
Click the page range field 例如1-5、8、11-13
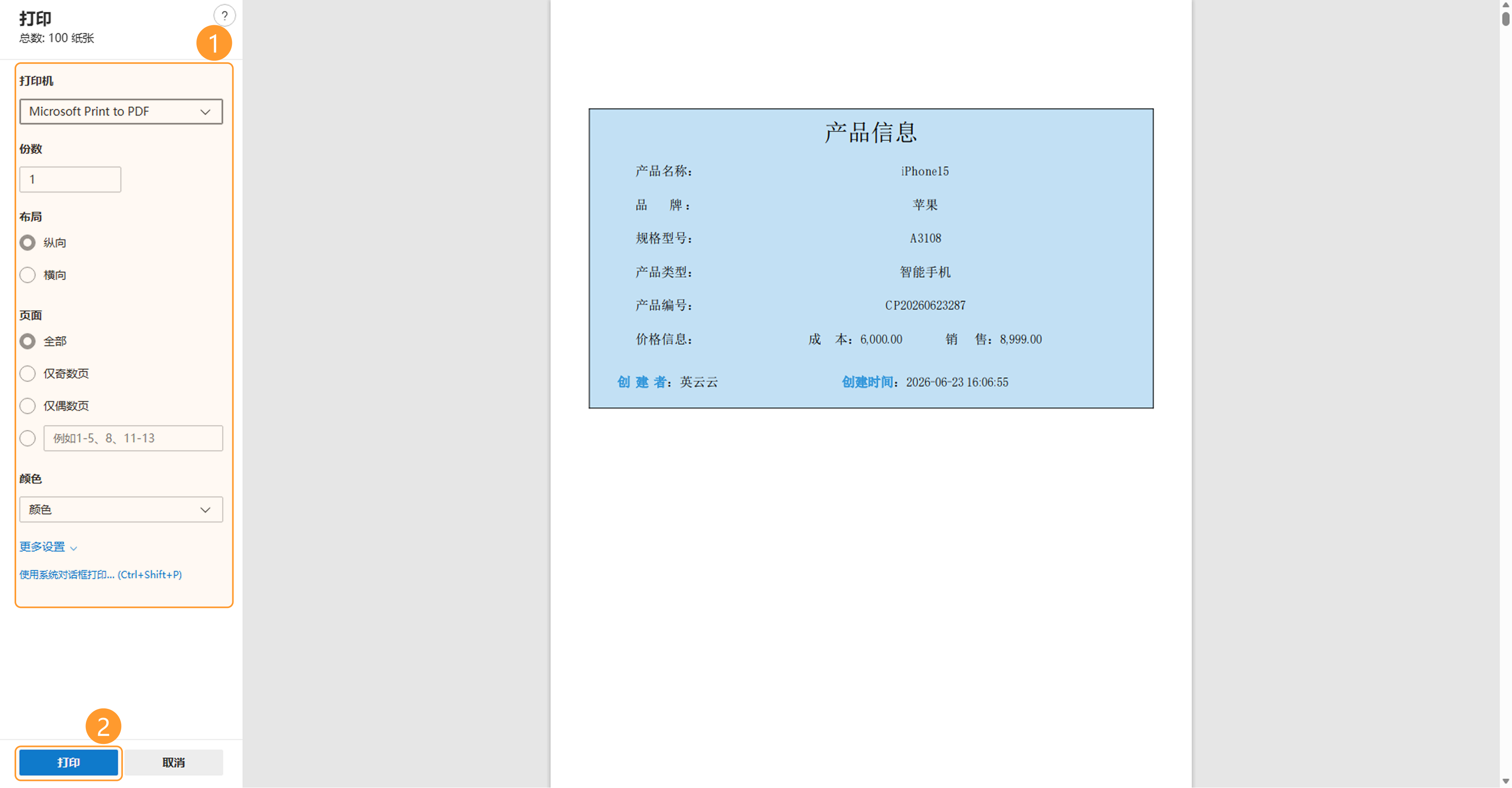(133, 438)
